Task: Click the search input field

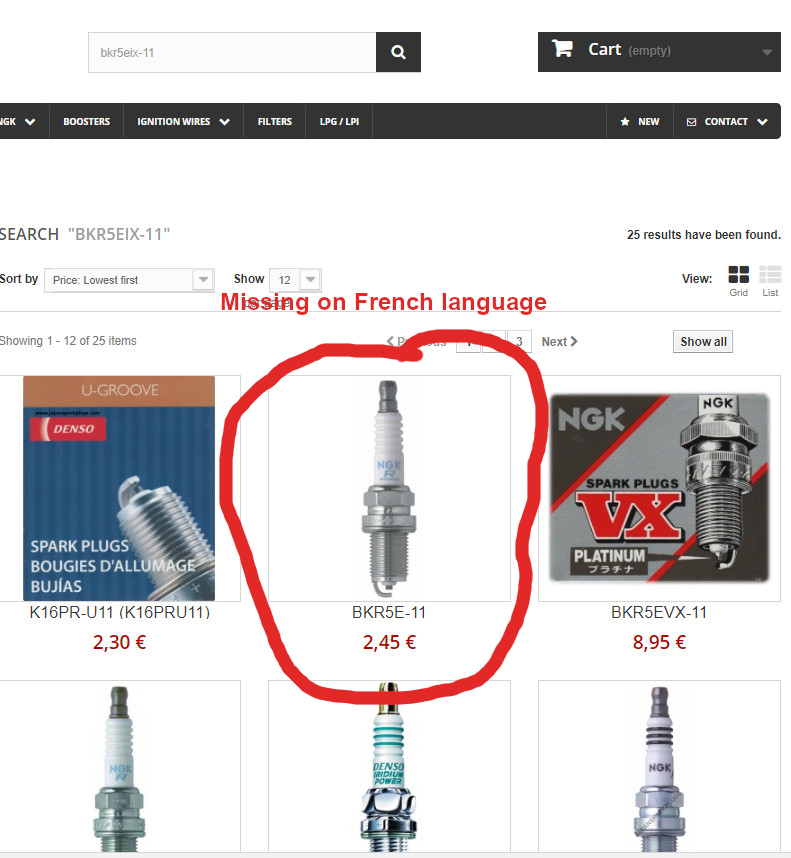Action: (232, 52)
